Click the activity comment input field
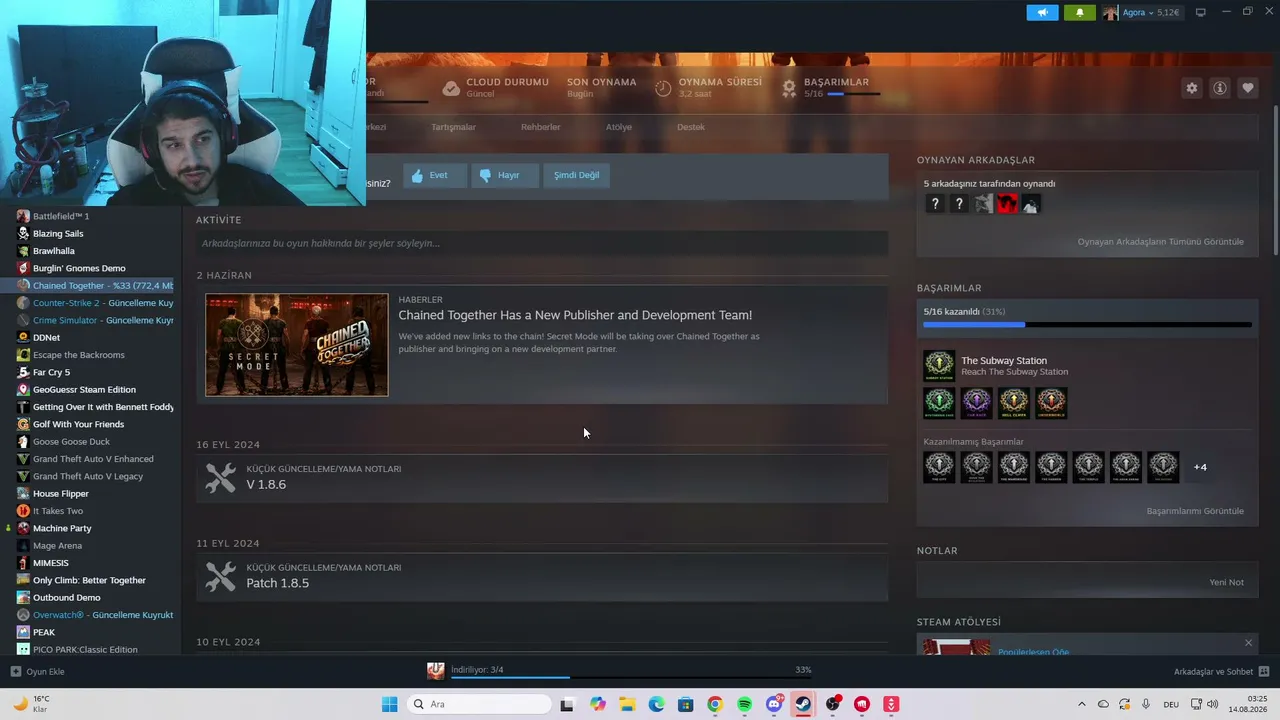The width and height of the screenshot is (1280, 720). click(x=542, y=243)
